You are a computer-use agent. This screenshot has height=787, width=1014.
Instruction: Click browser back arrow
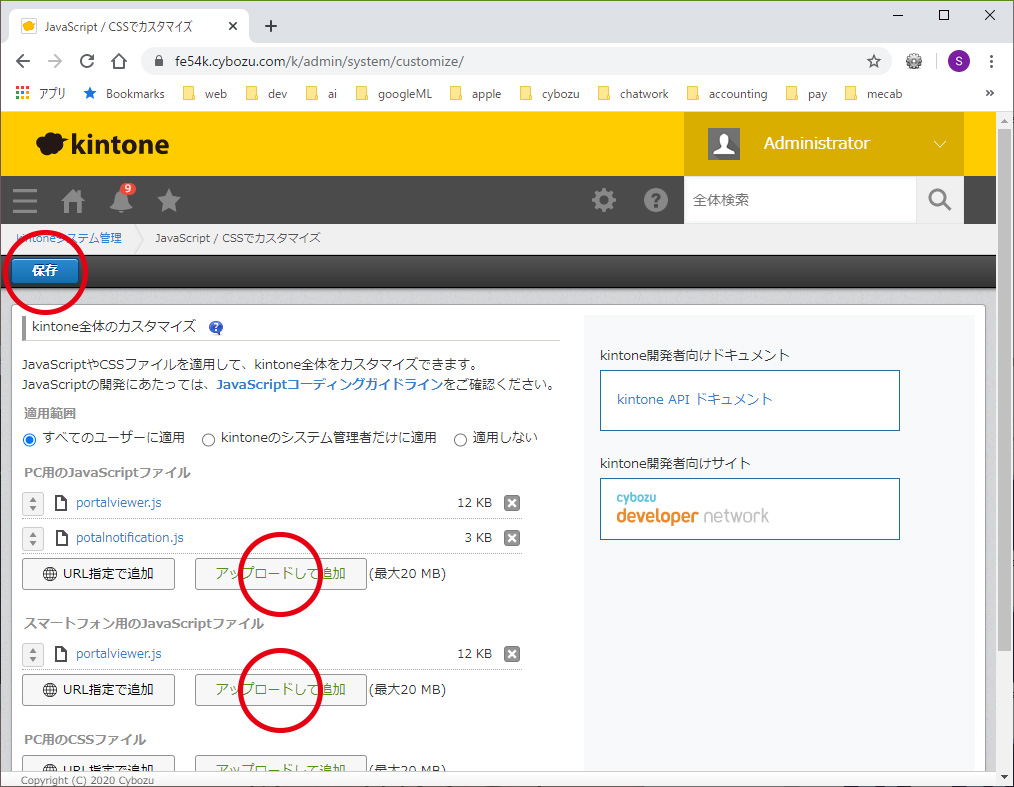[x=23, y=61]
